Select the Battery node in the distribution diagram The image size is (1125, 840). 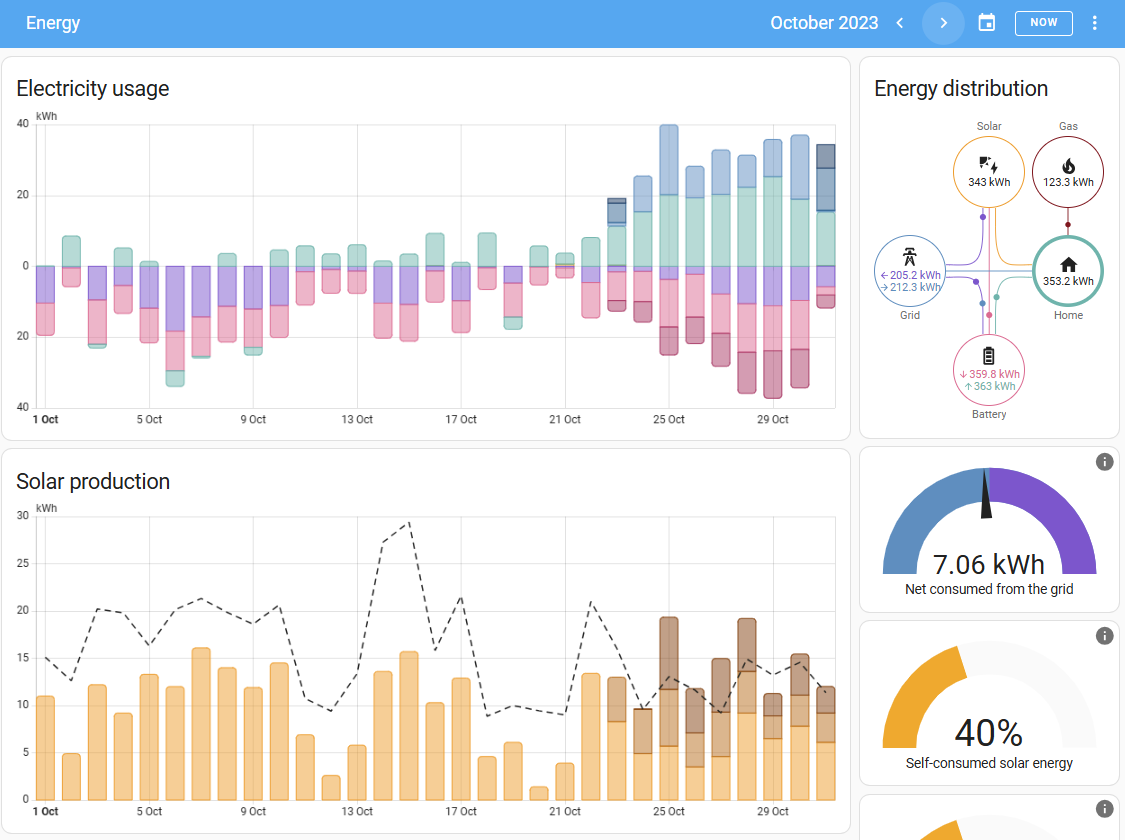tap(989, 370)
